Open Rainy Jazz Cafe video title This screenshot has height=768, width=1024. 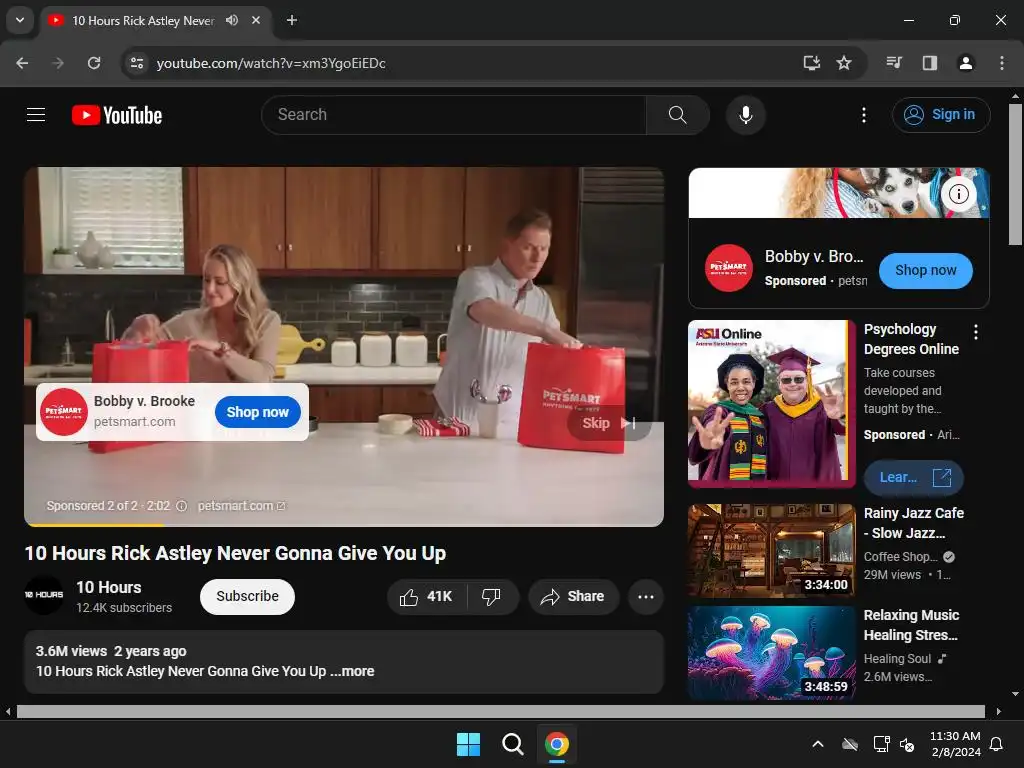click(x=913, y=523)
